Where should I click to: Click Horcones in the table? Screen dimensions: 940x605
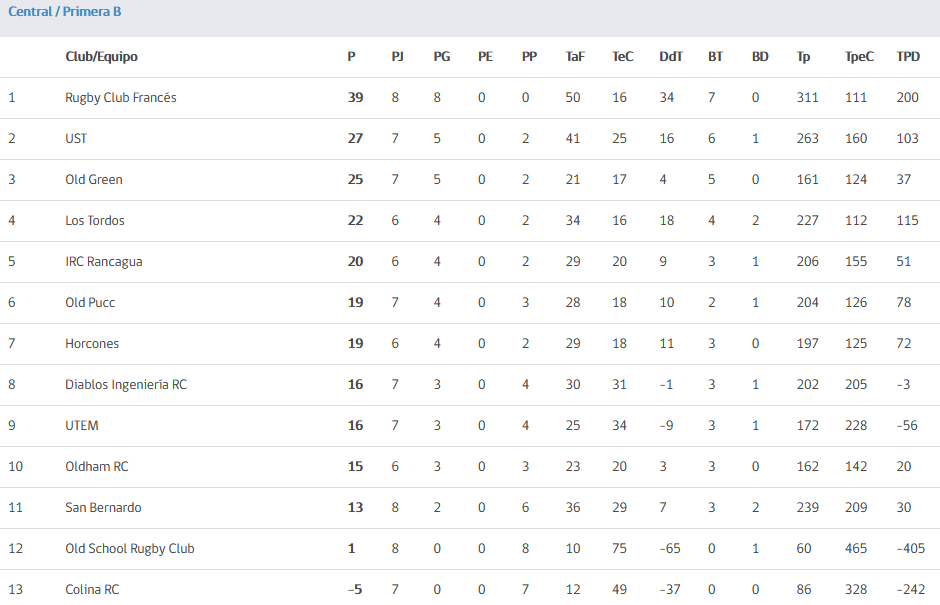point(92,344)
